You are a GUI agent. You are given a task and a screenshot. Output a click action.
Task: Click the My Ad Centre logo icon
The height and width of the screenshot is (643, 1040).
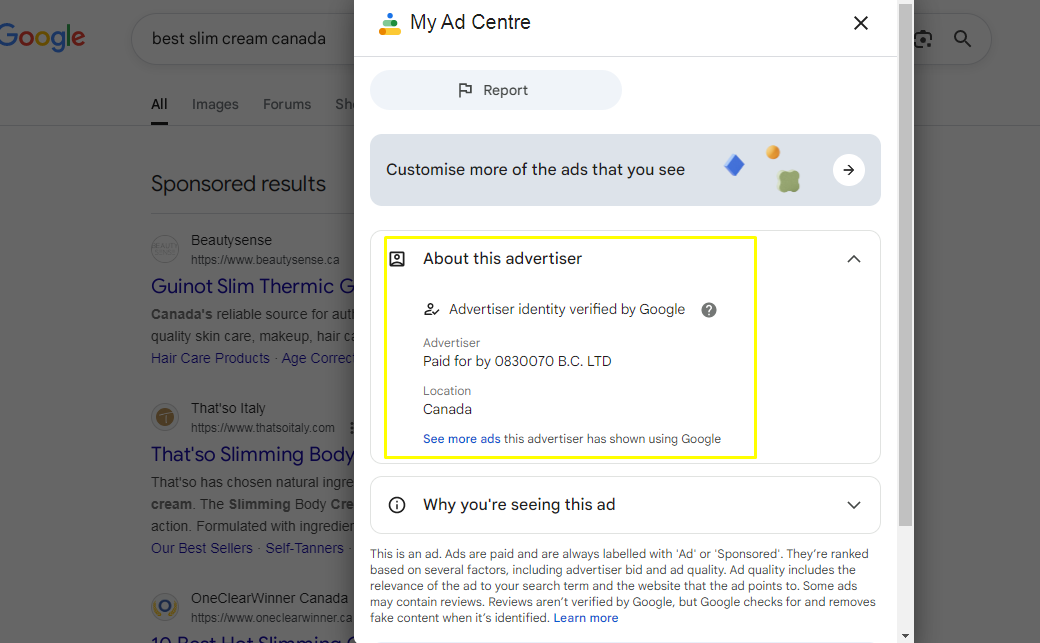pyautogui.click(x=389, y=23)
